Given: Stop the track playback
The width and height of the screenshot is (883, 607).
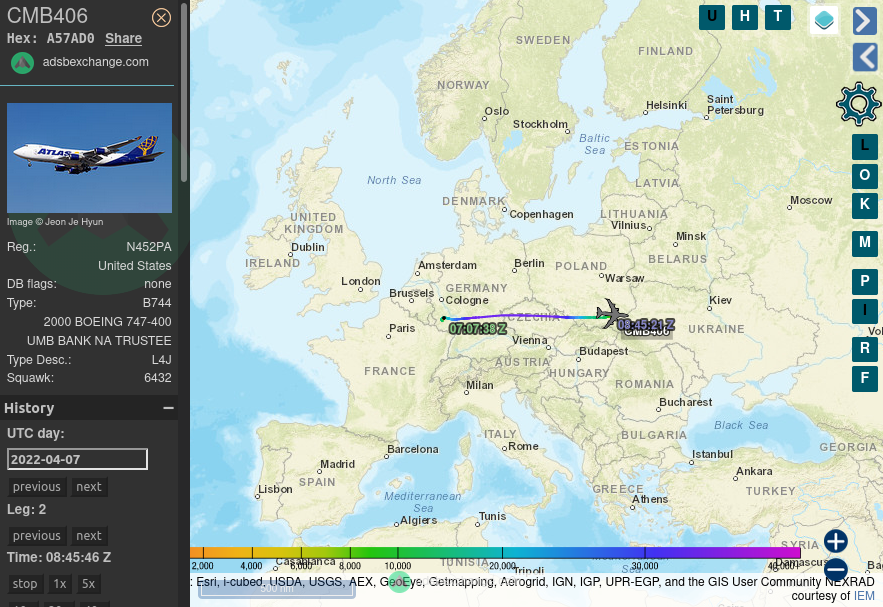Looking at the screenshot, I should click(25, 584).
